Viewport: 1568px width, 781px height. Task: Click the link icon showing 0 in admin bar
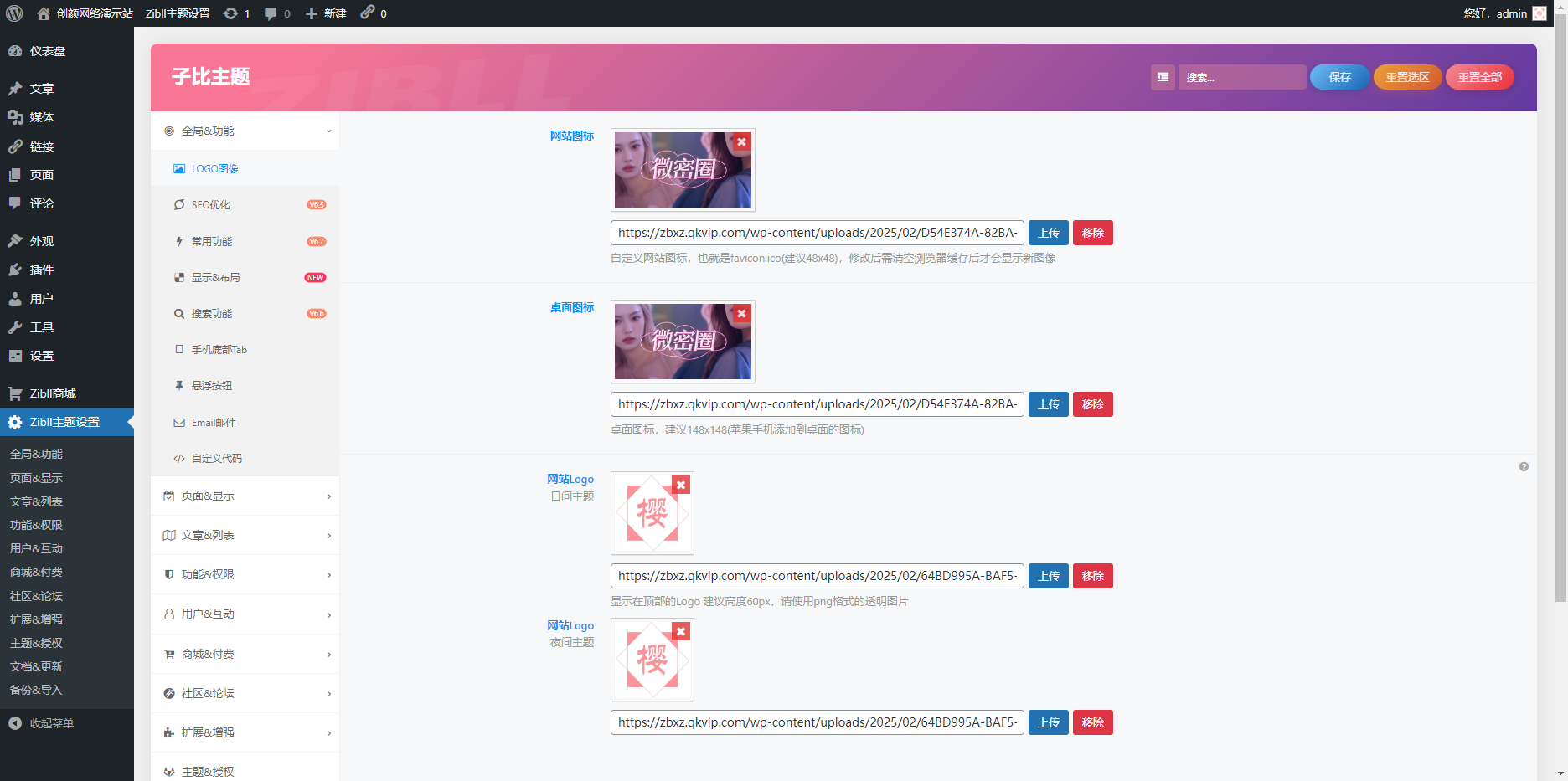click(374, 13)
